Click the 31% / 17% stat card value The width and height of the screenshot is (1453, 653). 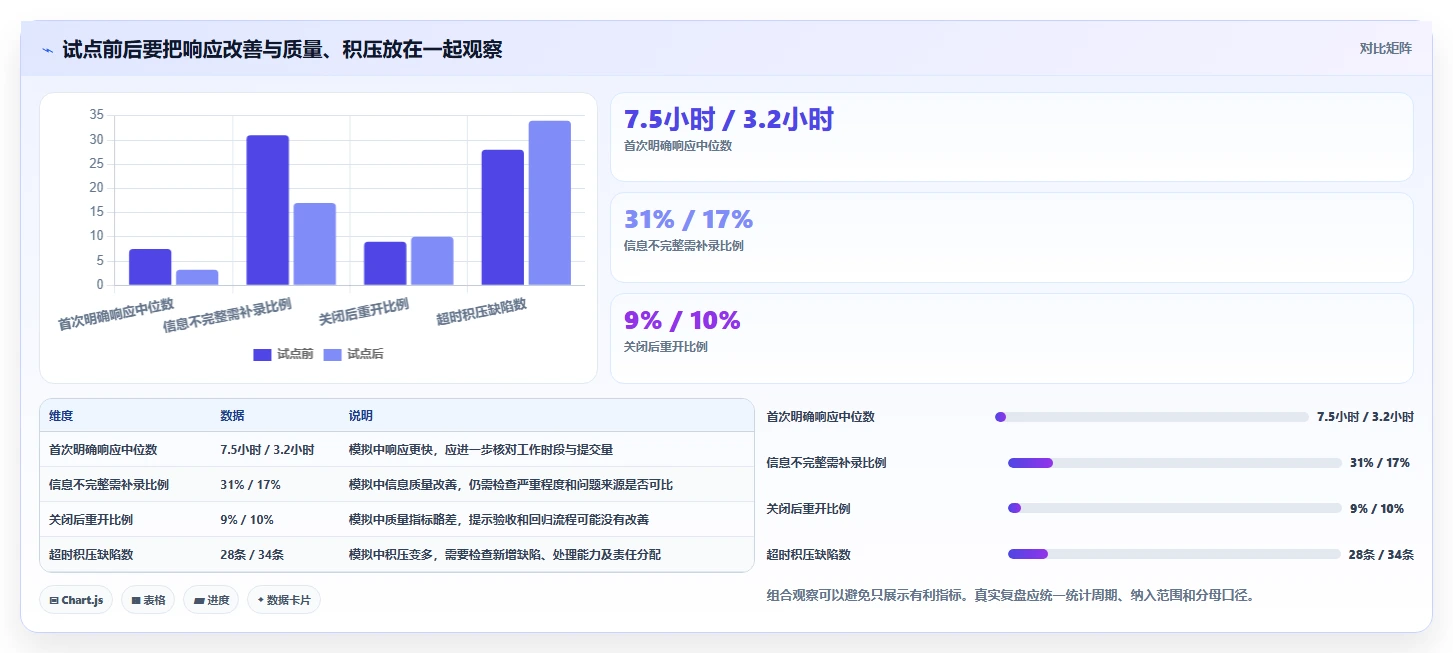pyautogui.click(x=688, y=219)
